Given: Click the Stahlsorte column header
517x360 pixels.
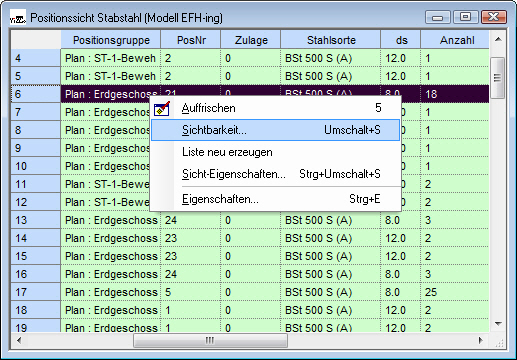Looking at the screenshot, I should 331,40.
